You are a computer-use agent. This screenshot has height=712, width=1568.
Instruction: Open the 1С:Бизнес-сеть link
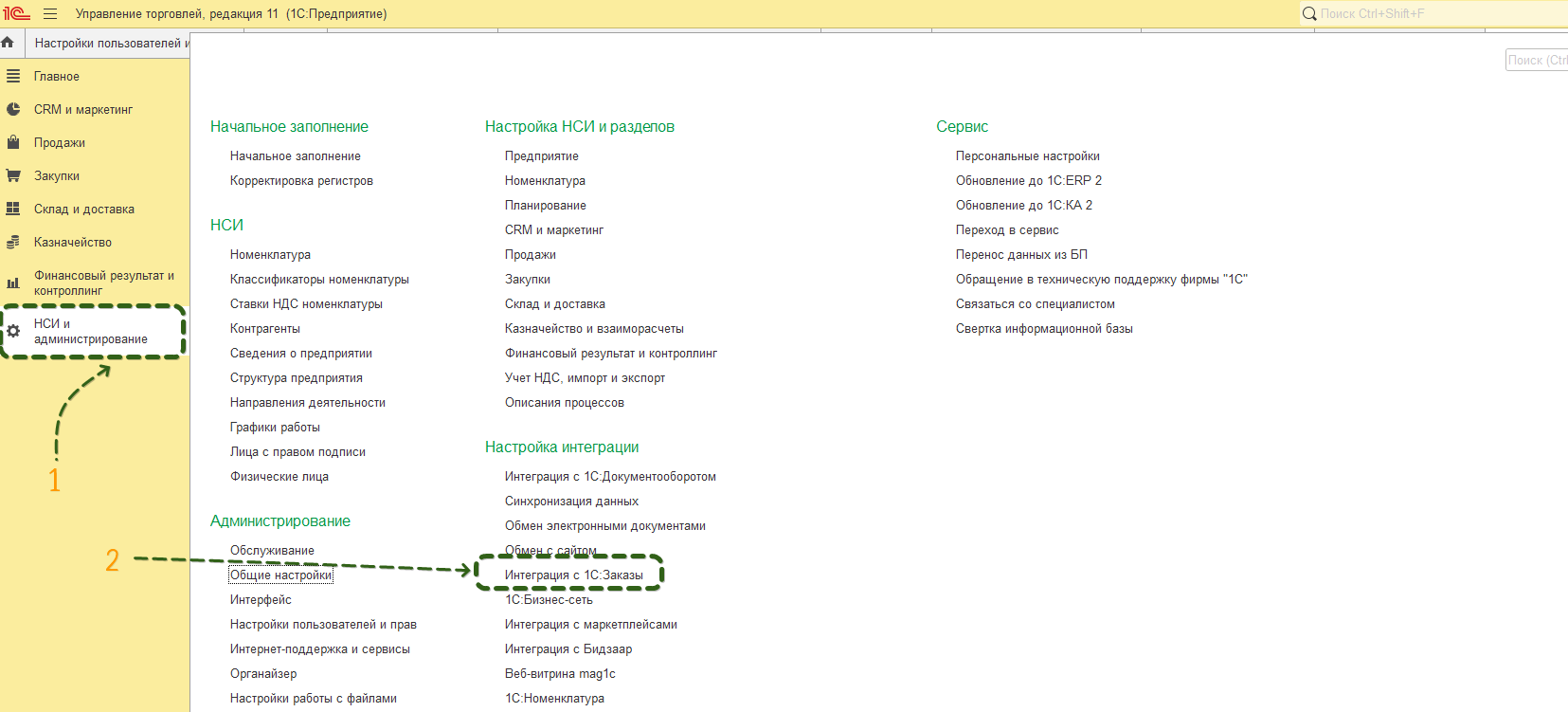(549, 599)
